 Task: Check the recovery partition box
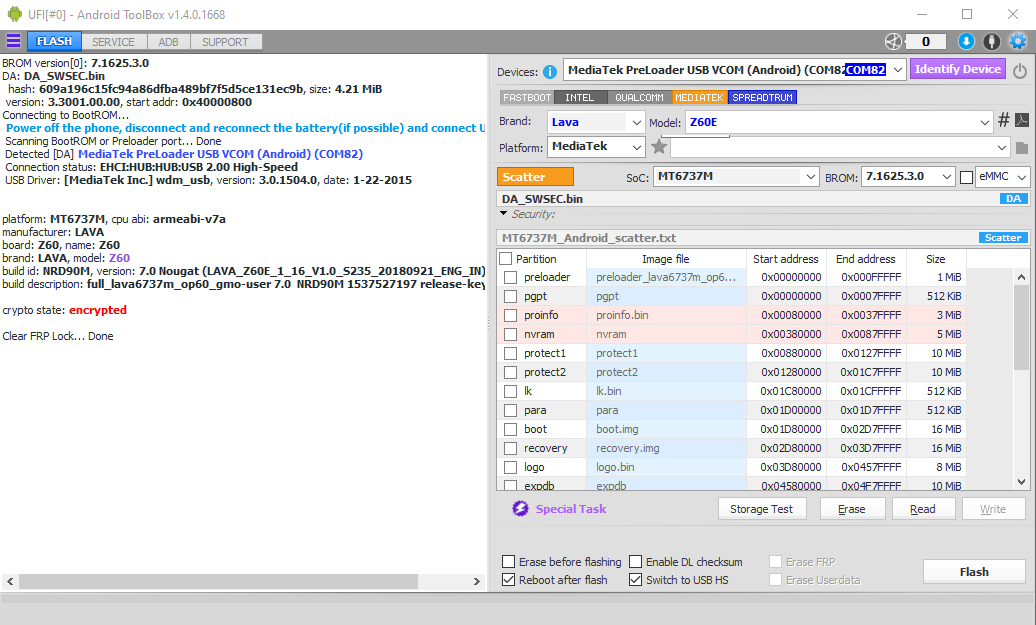pos(510,449)
